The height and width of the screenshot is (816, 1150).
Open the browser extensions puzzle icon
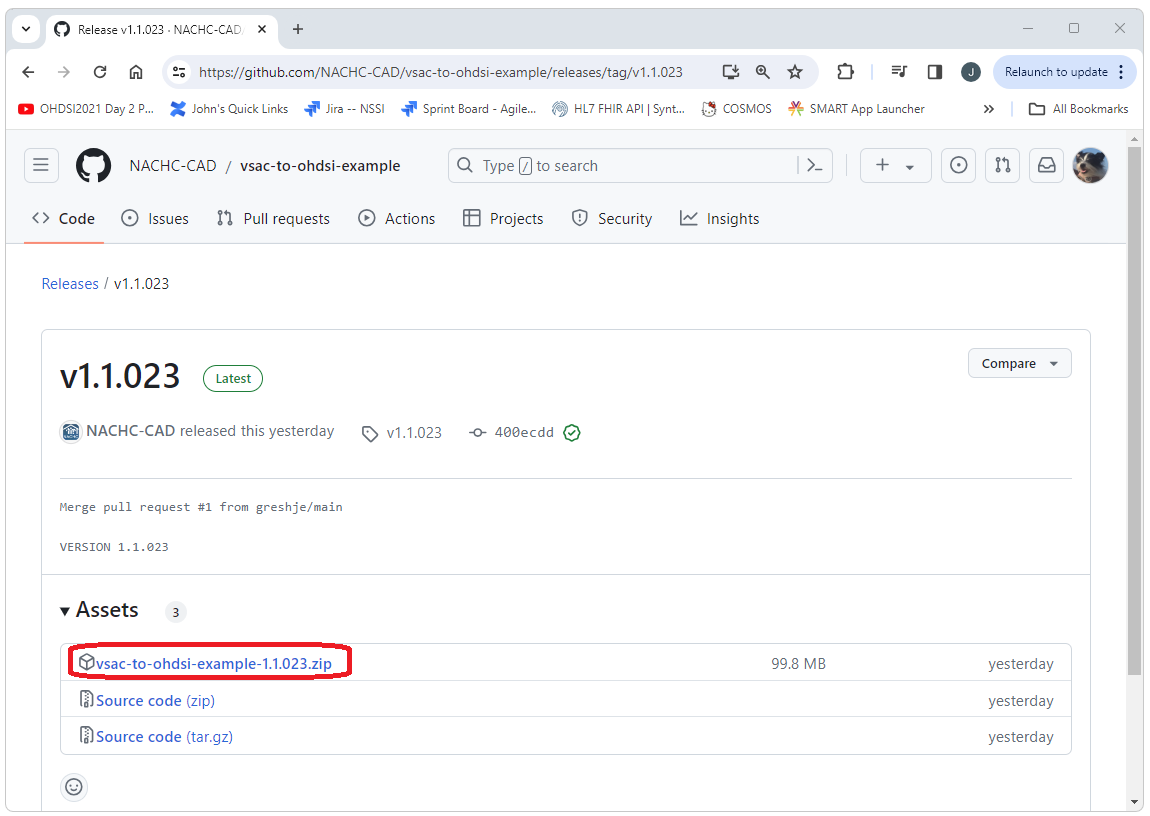[x=846, y=72]
